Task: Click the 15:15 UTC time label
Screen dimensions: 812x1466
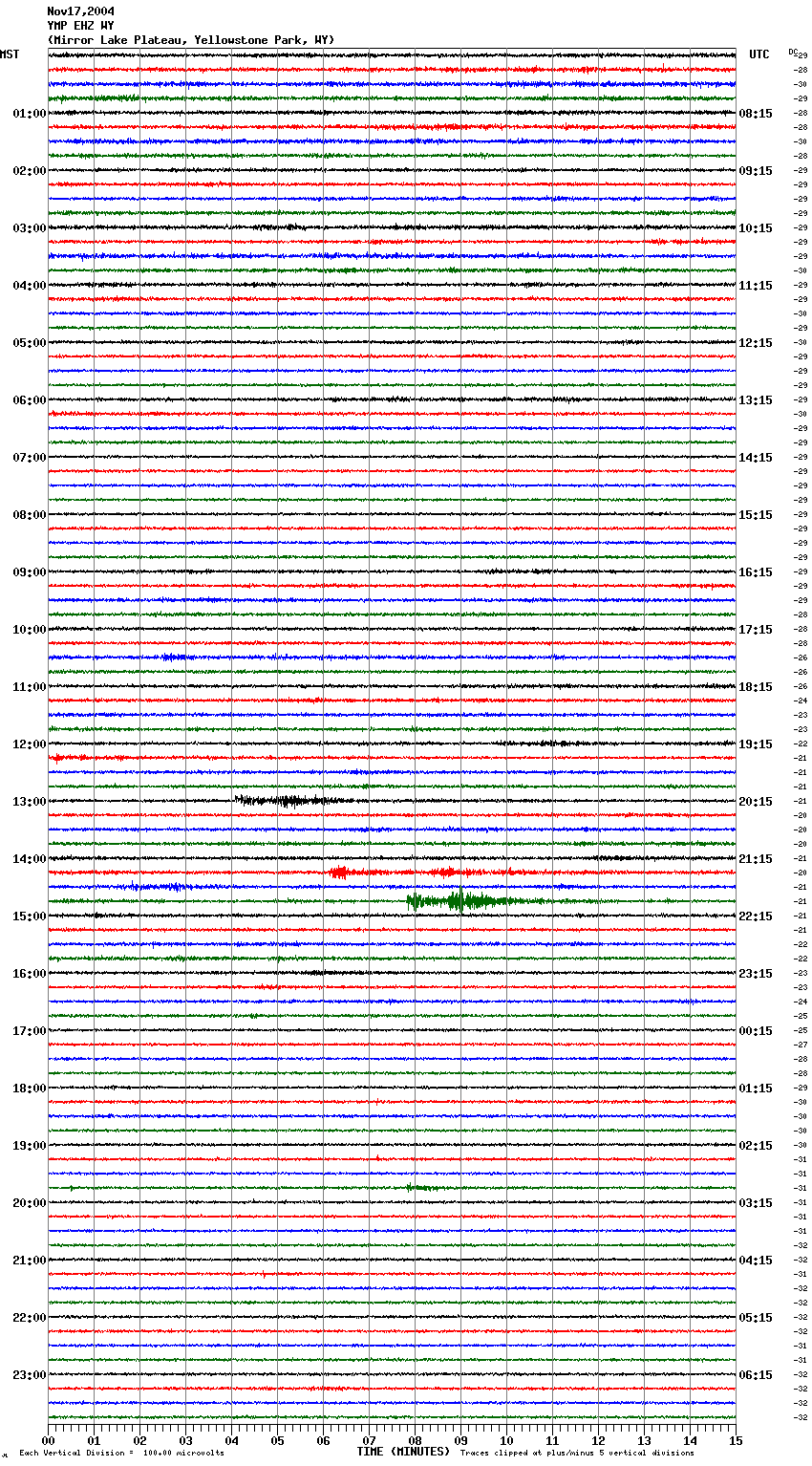Action: [x=756, y=515]
